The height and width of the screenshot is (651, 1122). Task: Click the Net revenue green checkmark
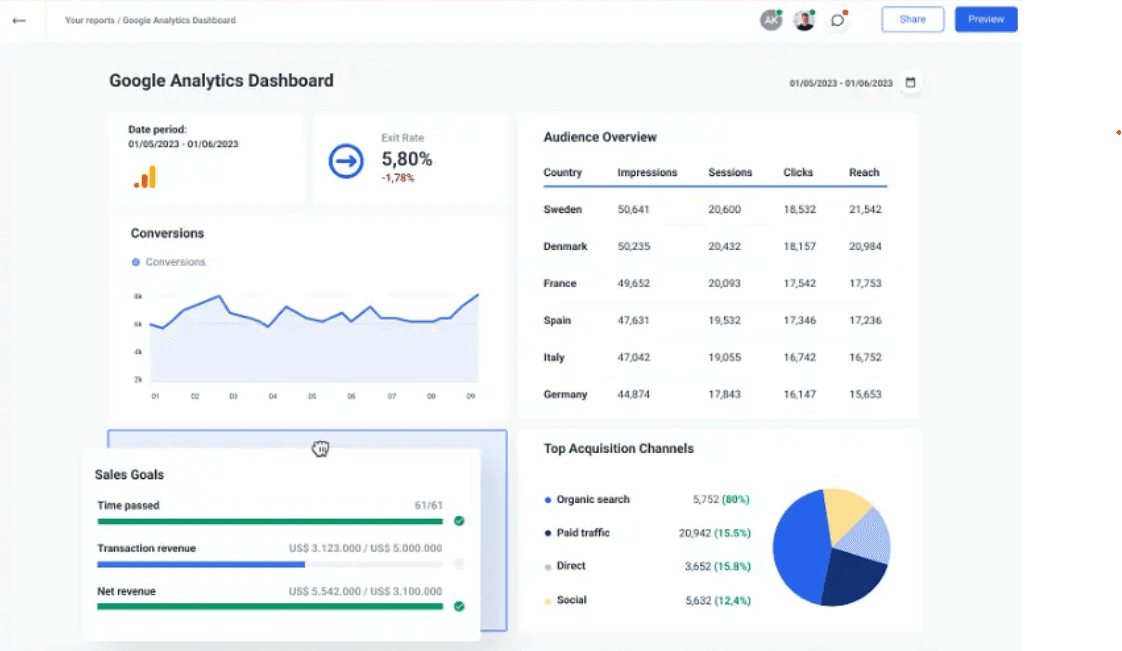click(x=459, y=606)
